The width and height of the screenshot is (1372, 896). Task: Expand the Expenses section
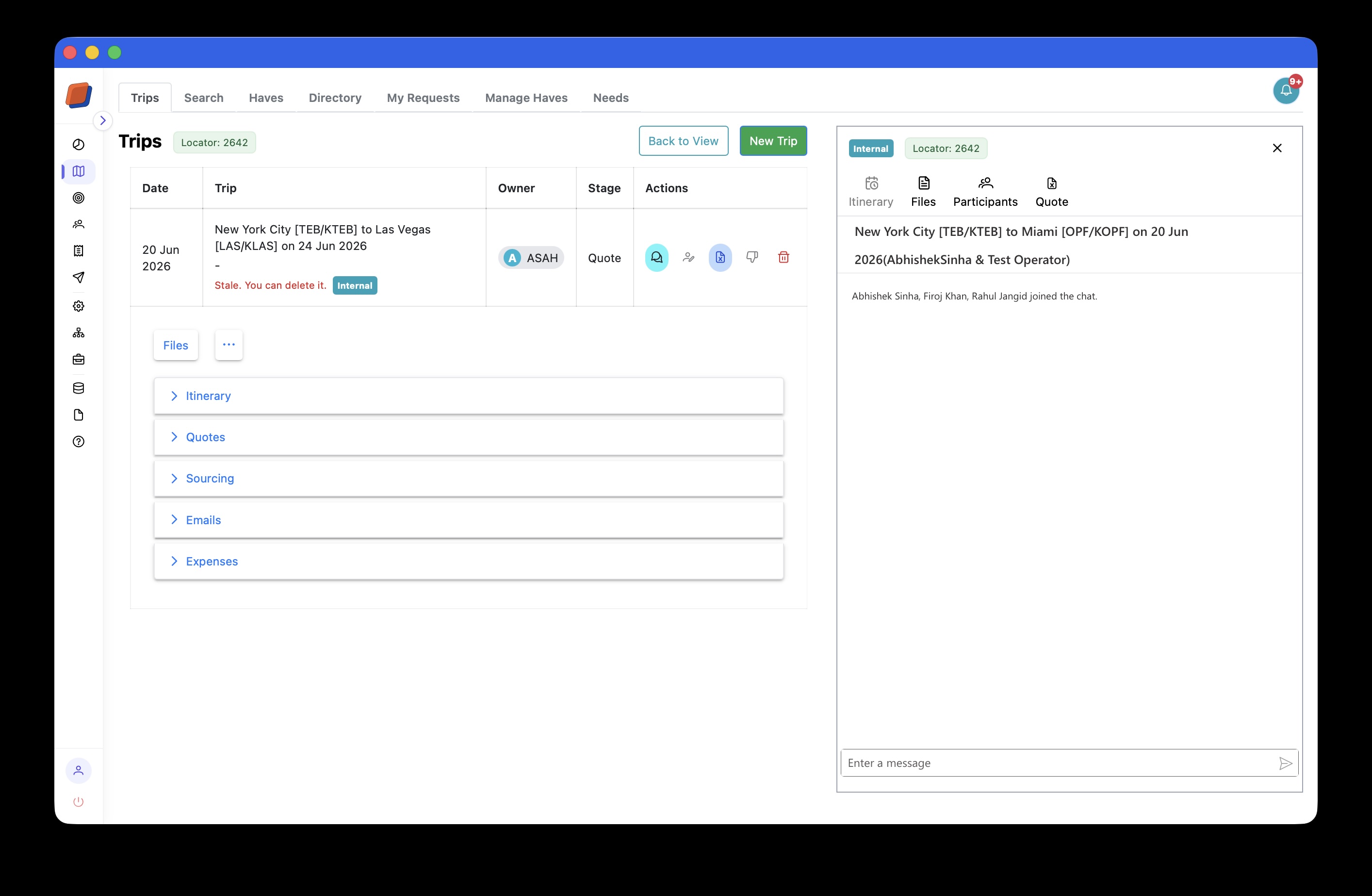468,562
